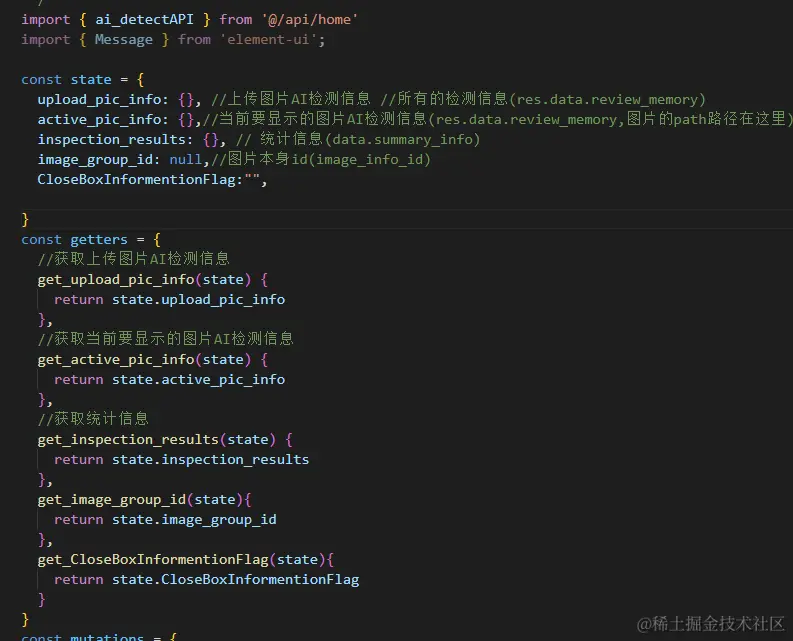Click the image_group_id property in state
The width and height of the screenshot is (793, 641).
(95, 159)
